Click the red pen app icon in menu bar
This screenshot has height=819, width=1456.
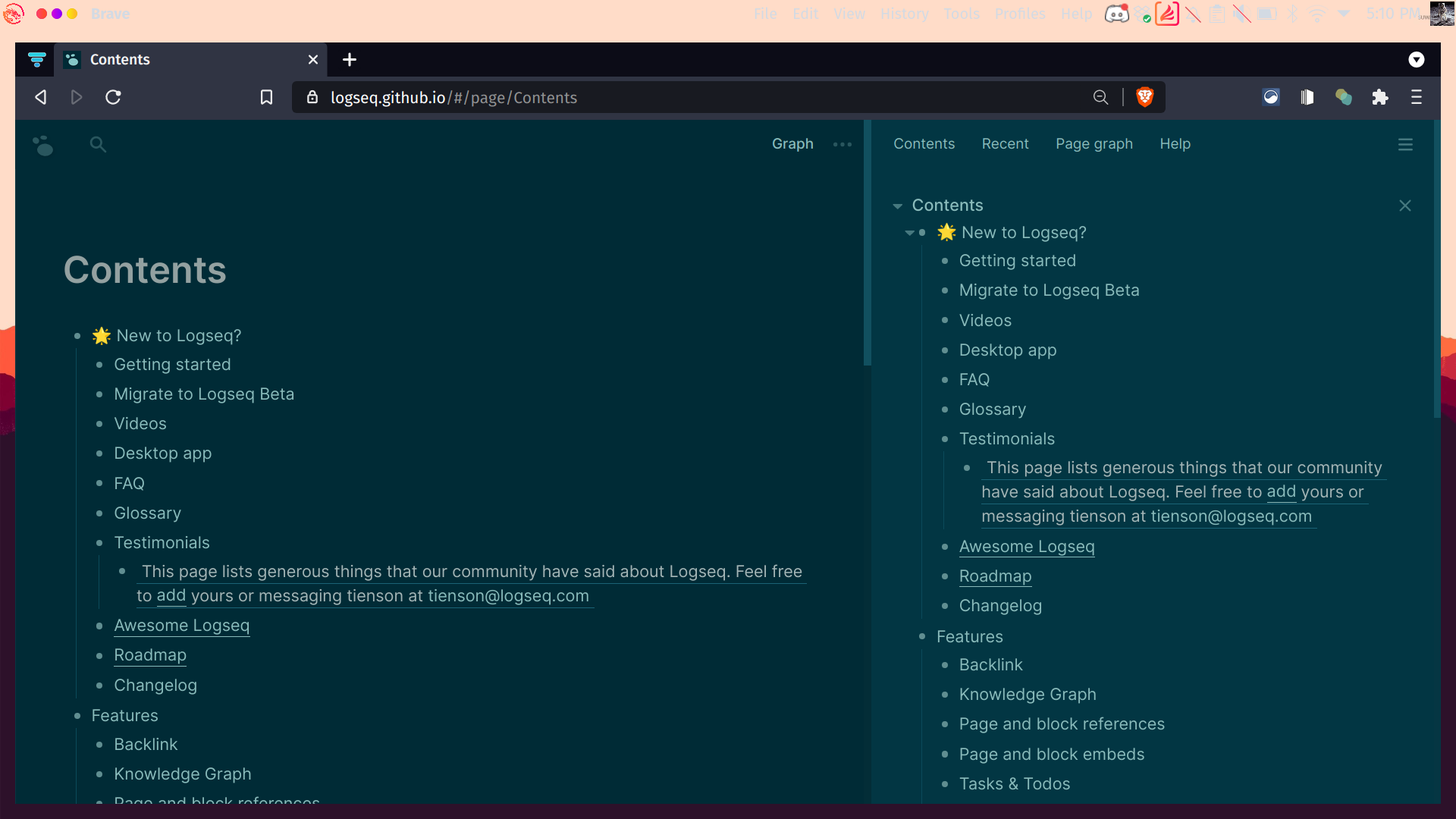[1167, 14]
